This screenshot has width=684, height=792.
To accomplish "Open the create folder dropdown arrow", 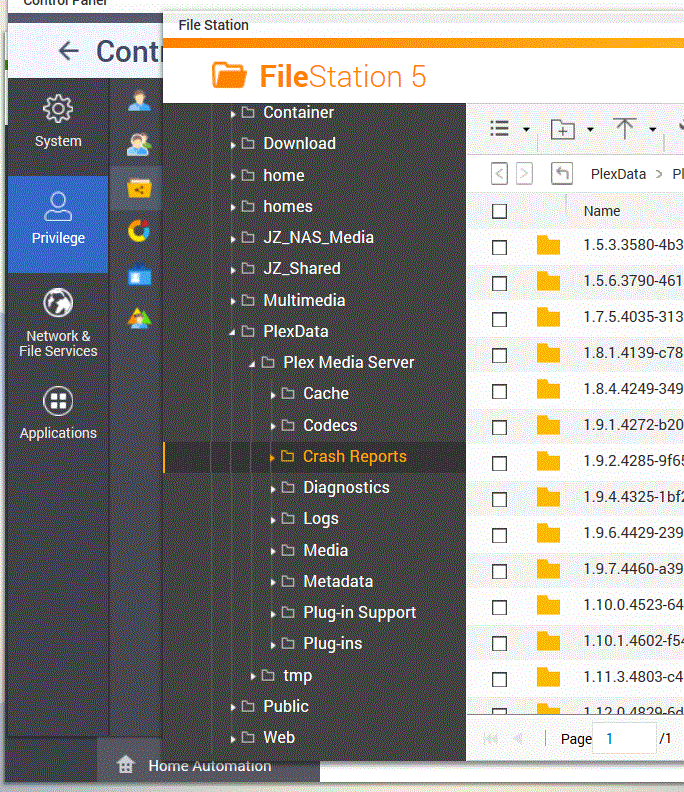I will coord(590,130).
